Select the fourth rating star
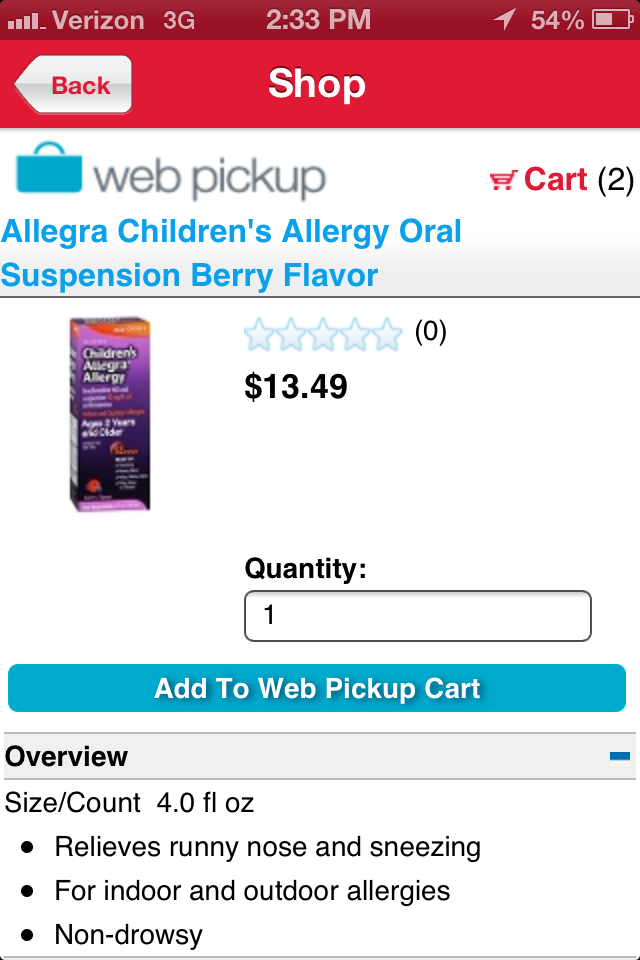Viewport: 640px width, 960px height. point(355,334)
